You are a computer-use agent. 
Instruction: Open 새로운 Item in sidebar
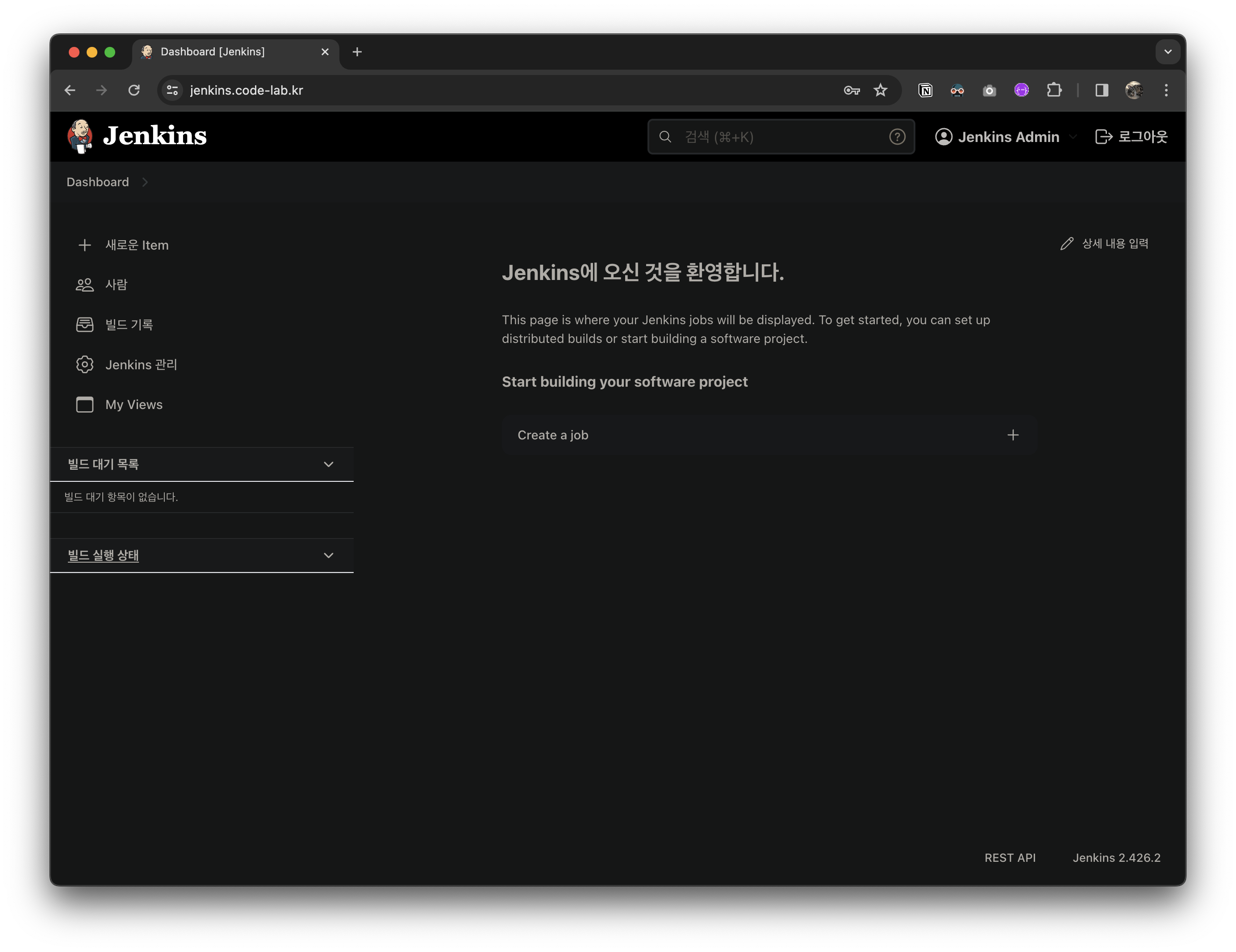(x=136, y=245)
